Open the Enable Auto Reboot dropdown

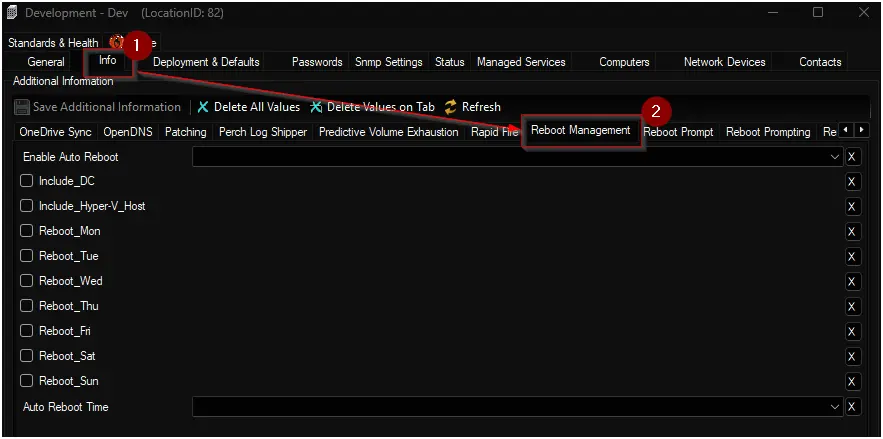coord(835,157)
